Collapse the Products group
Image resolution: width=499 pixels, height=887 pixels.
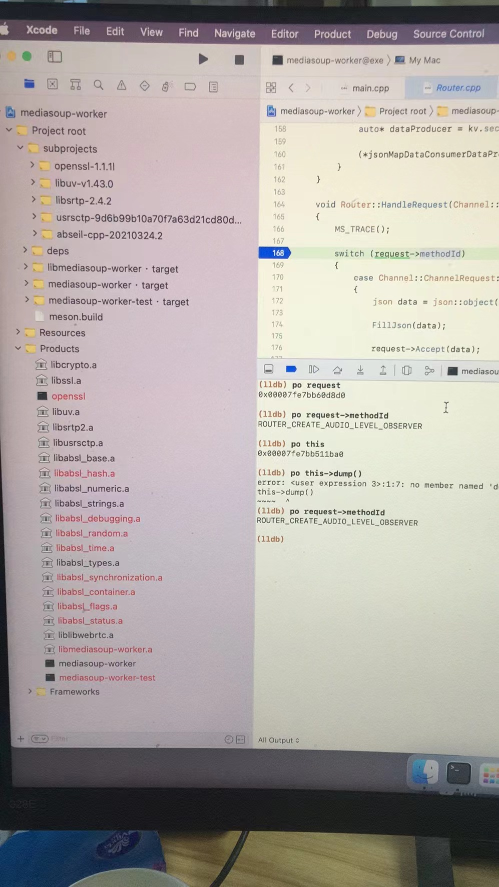(18, 348)
